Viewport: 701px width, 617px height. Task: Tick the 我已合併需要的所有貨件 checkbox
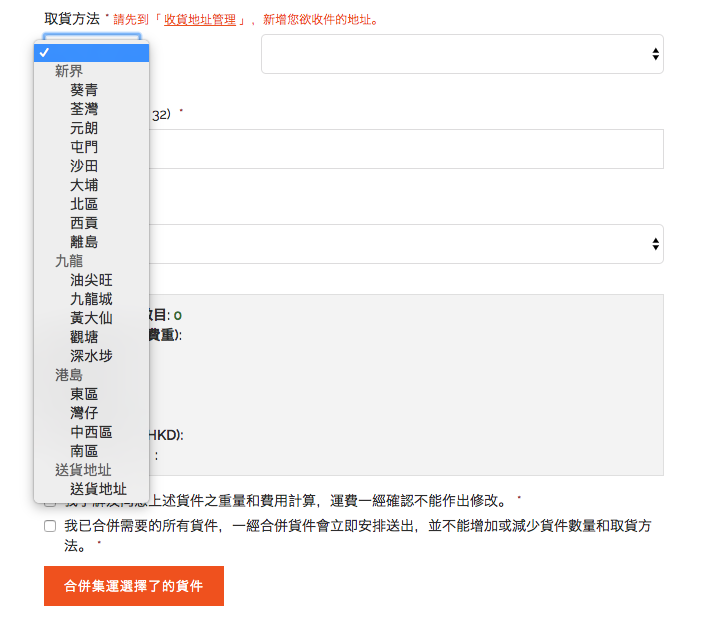[x=50, y=526]
